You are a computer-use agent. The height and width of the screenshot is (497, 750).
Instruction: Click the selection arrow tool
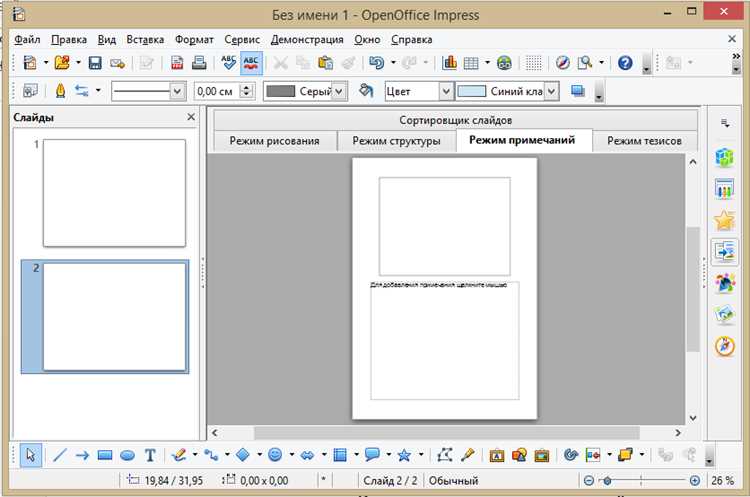pyautogui.click(x=31, y=455)
